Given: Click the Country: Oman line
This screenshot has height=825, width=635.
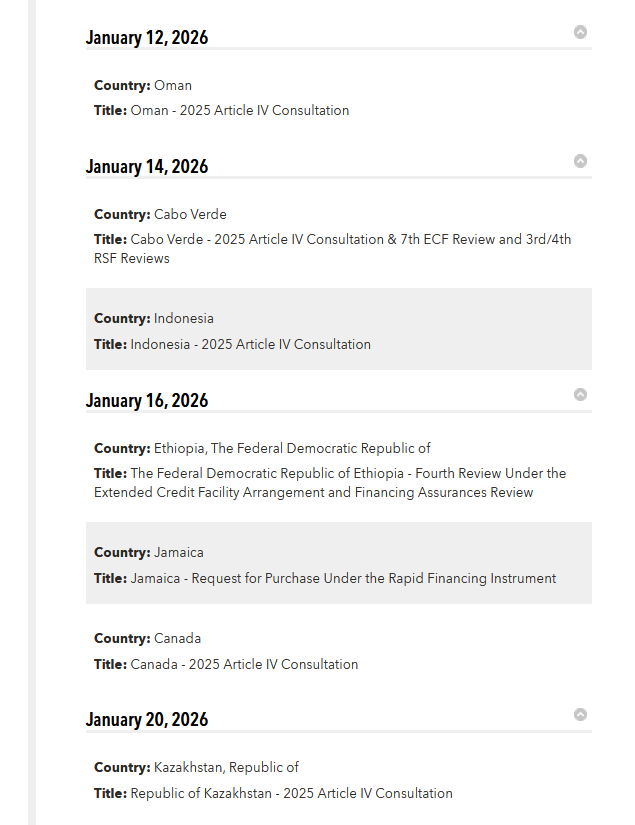Looking at the screenshot, I should coord(143,86).
